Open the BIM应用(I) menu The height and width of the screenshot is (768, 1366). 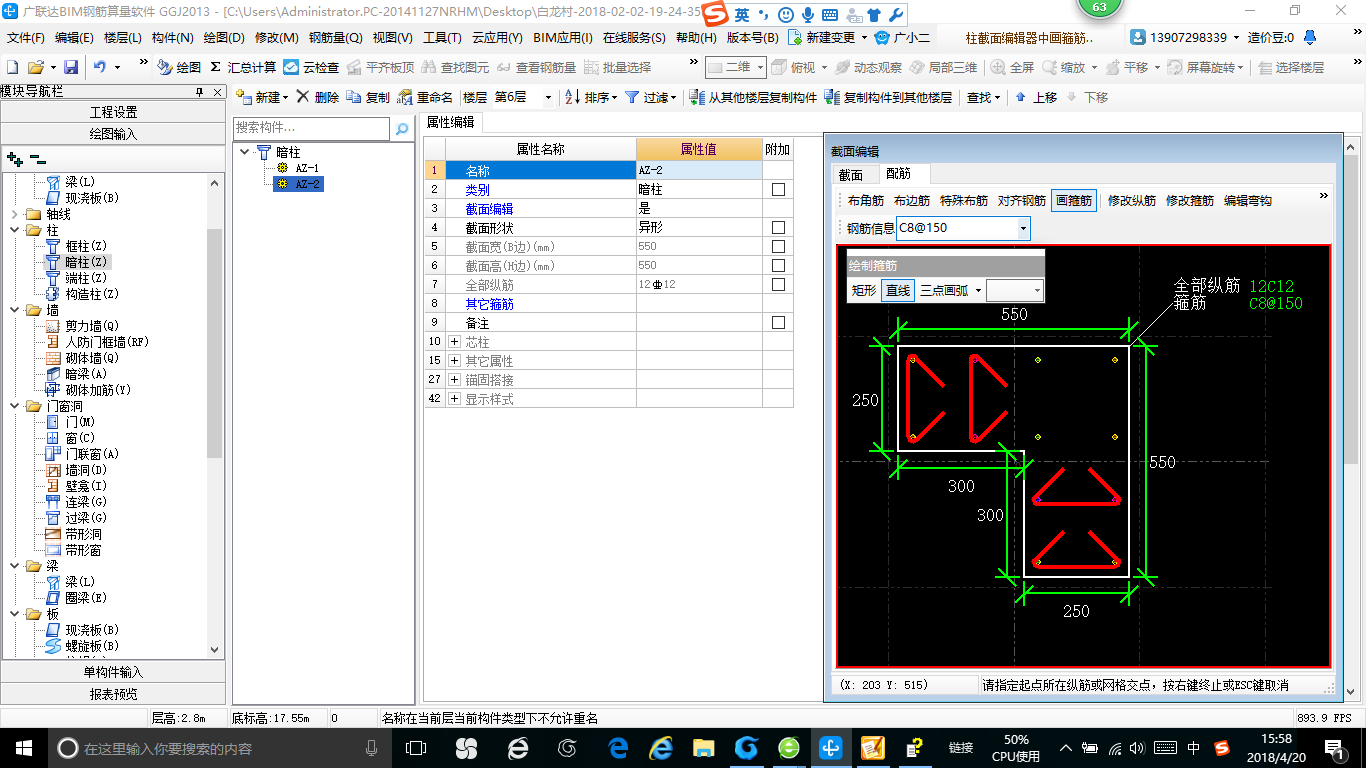(x=563, y=37)
